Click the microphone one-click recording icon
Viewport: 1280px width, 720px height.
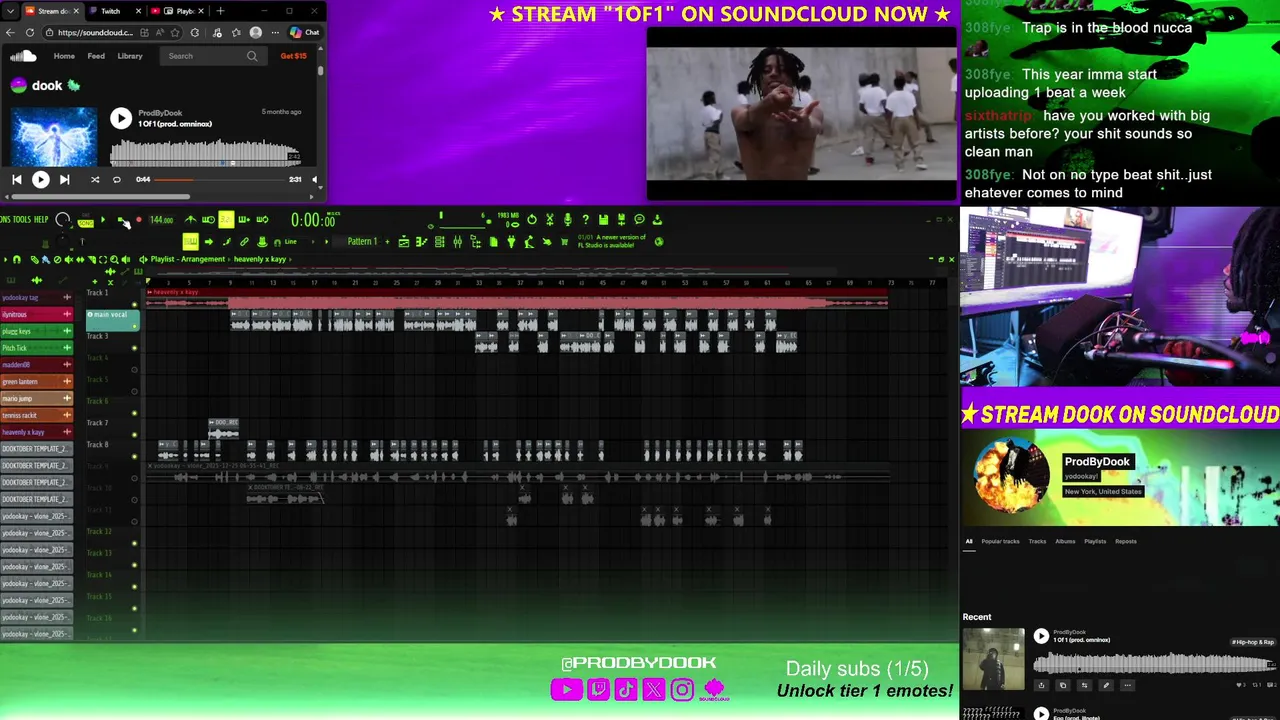tap(567, 219)
